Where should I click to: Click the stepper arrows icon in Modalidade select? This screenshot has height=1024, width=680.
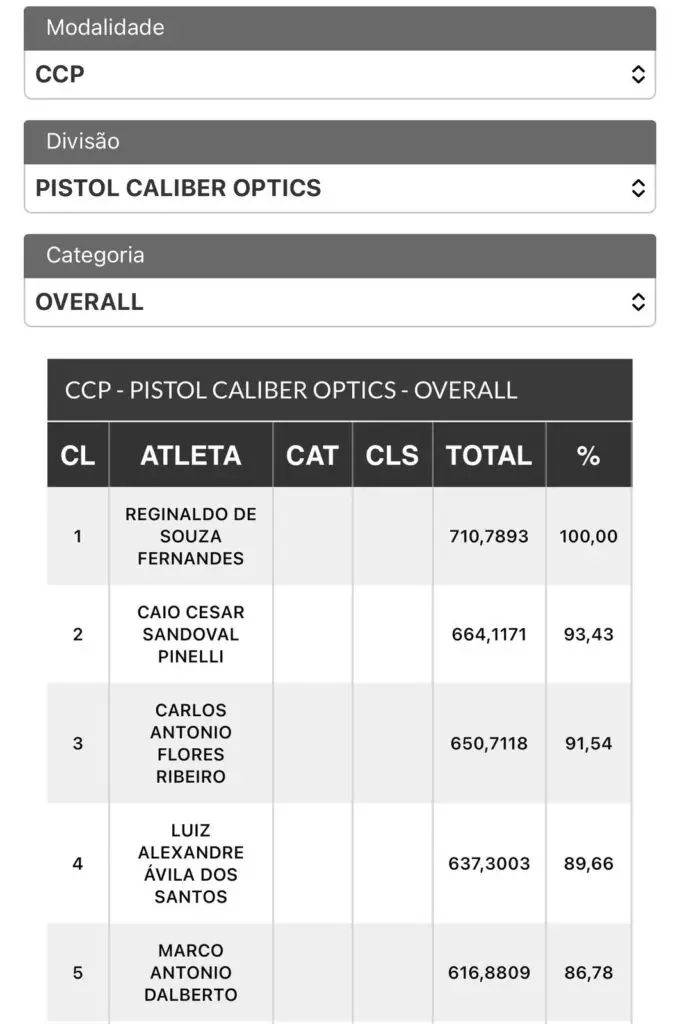(x=638, y=74)
